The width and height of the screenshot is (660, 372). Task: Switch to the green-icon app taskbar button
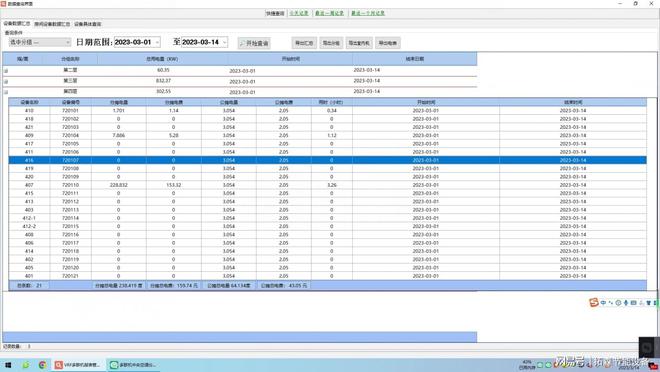point(134,365)
